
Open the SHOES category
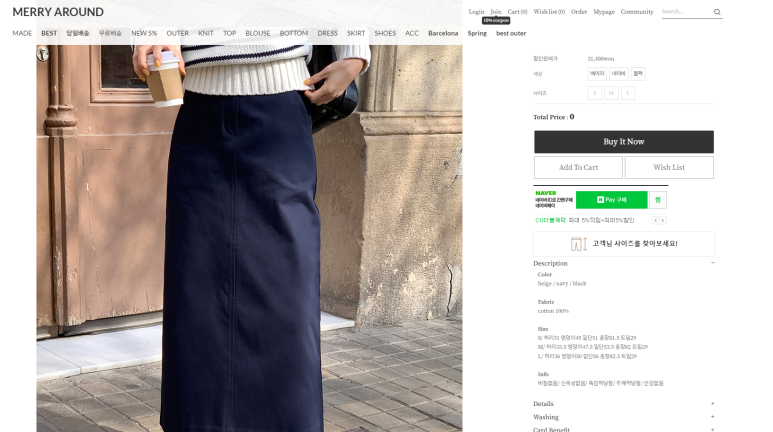point(385,33)
